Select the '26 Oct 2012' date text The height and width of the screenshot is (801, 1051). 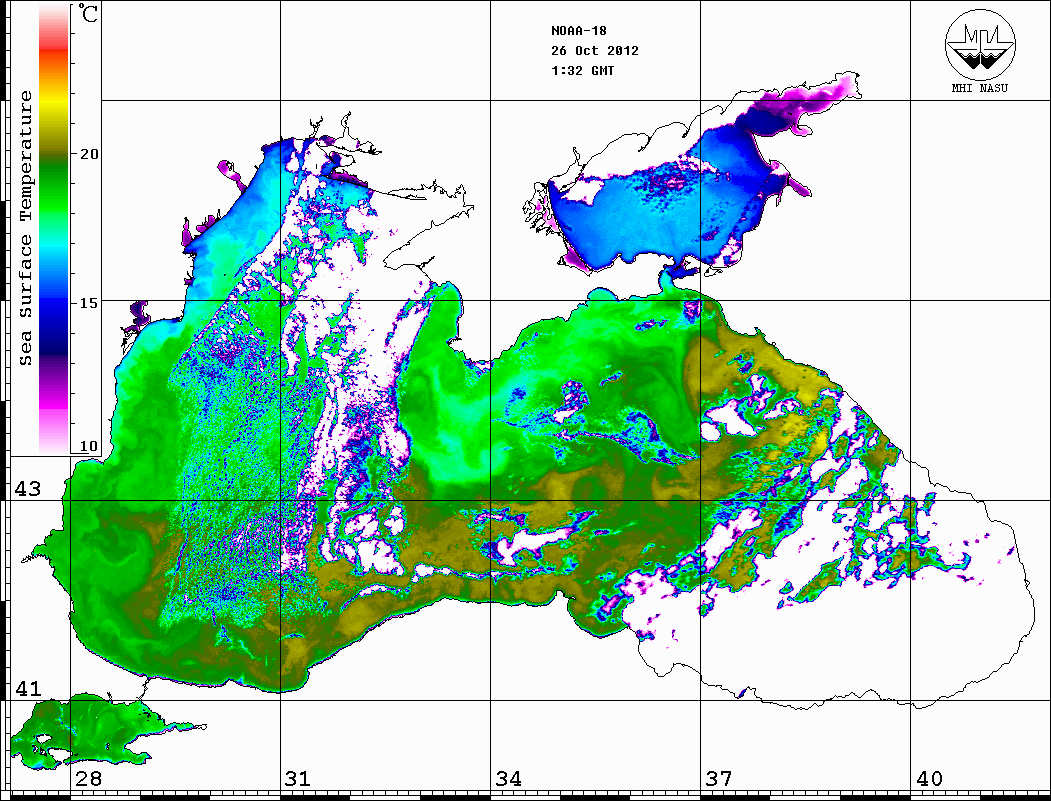point(595,51)
